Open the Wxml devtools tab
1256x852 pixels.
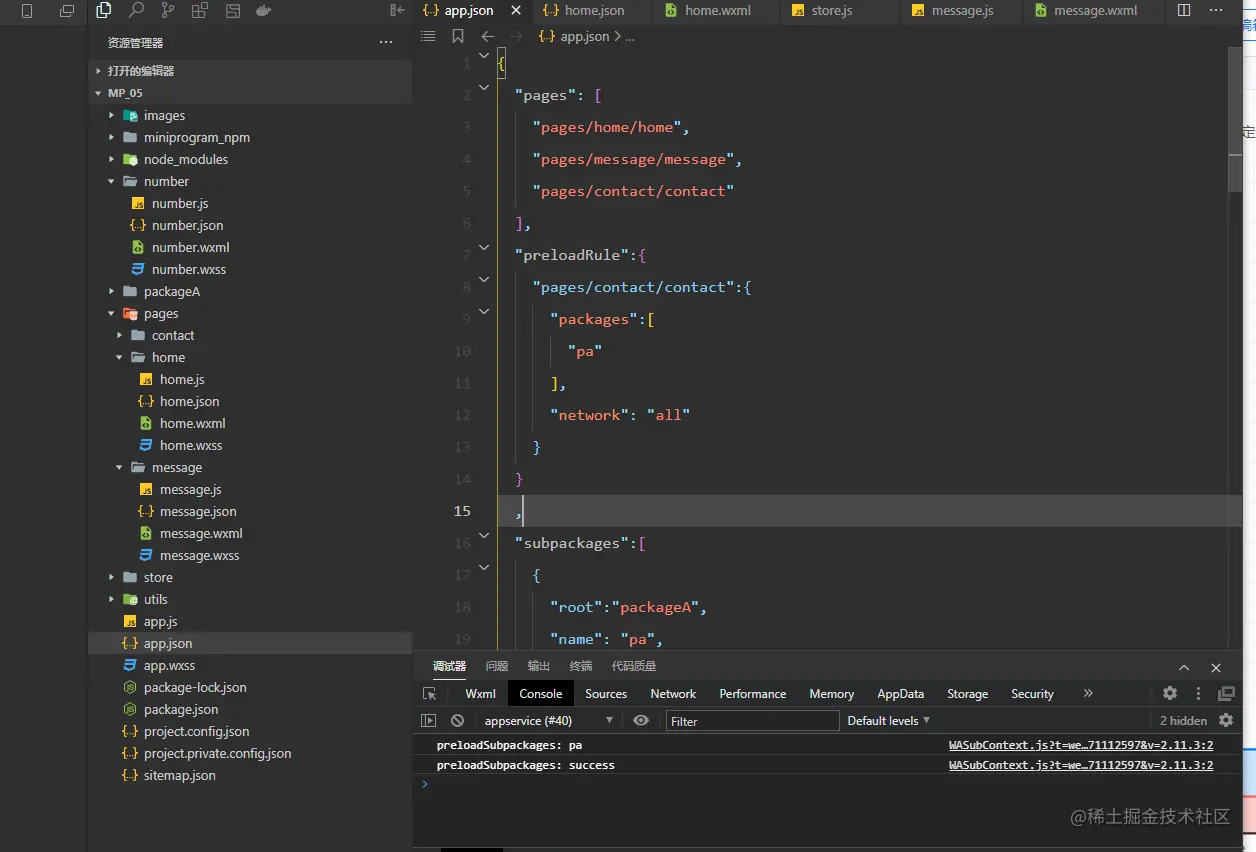click(480, 693)
